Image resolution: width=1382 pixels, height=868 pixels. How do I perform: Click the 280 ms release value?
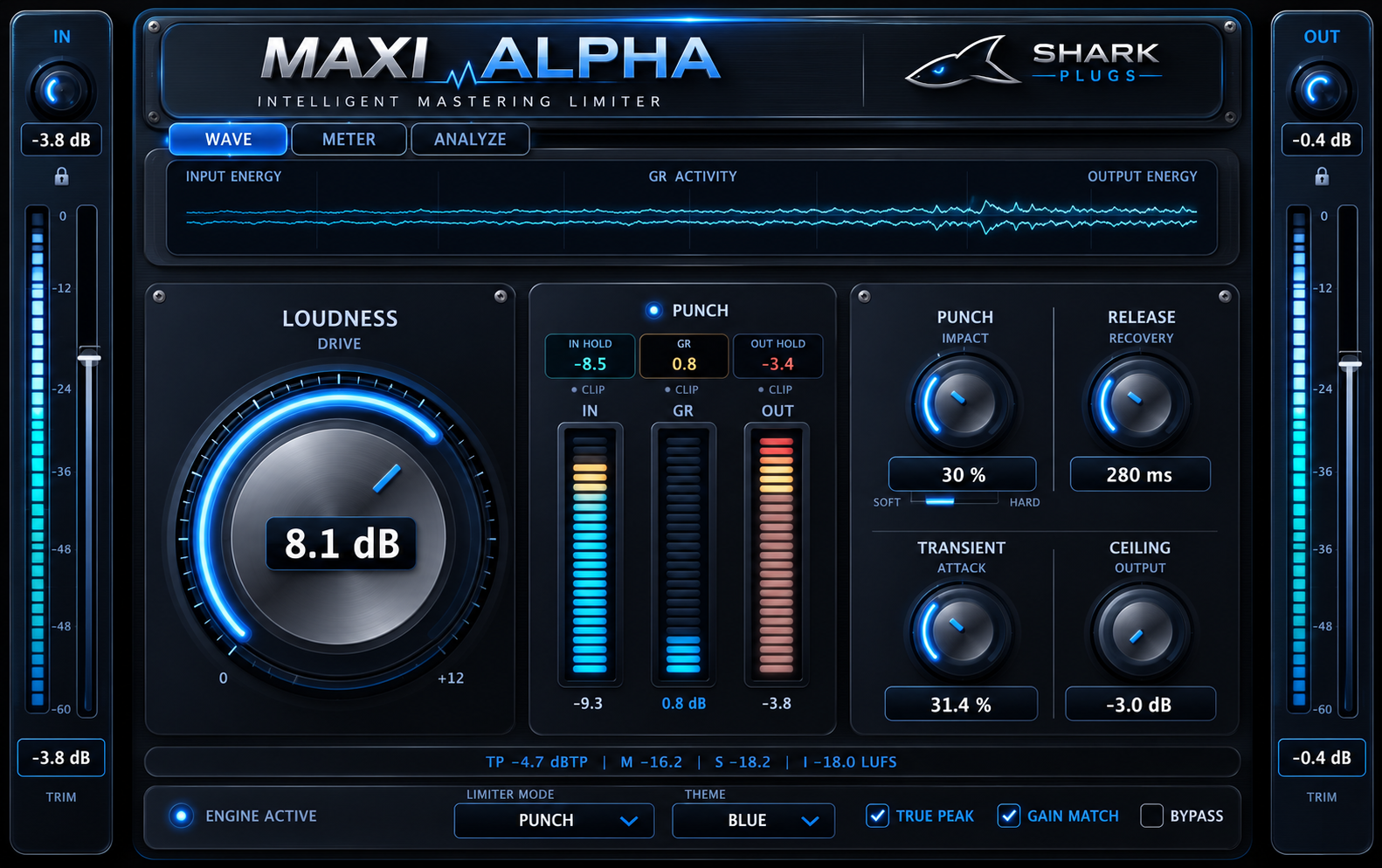(x=1140, y=474)
